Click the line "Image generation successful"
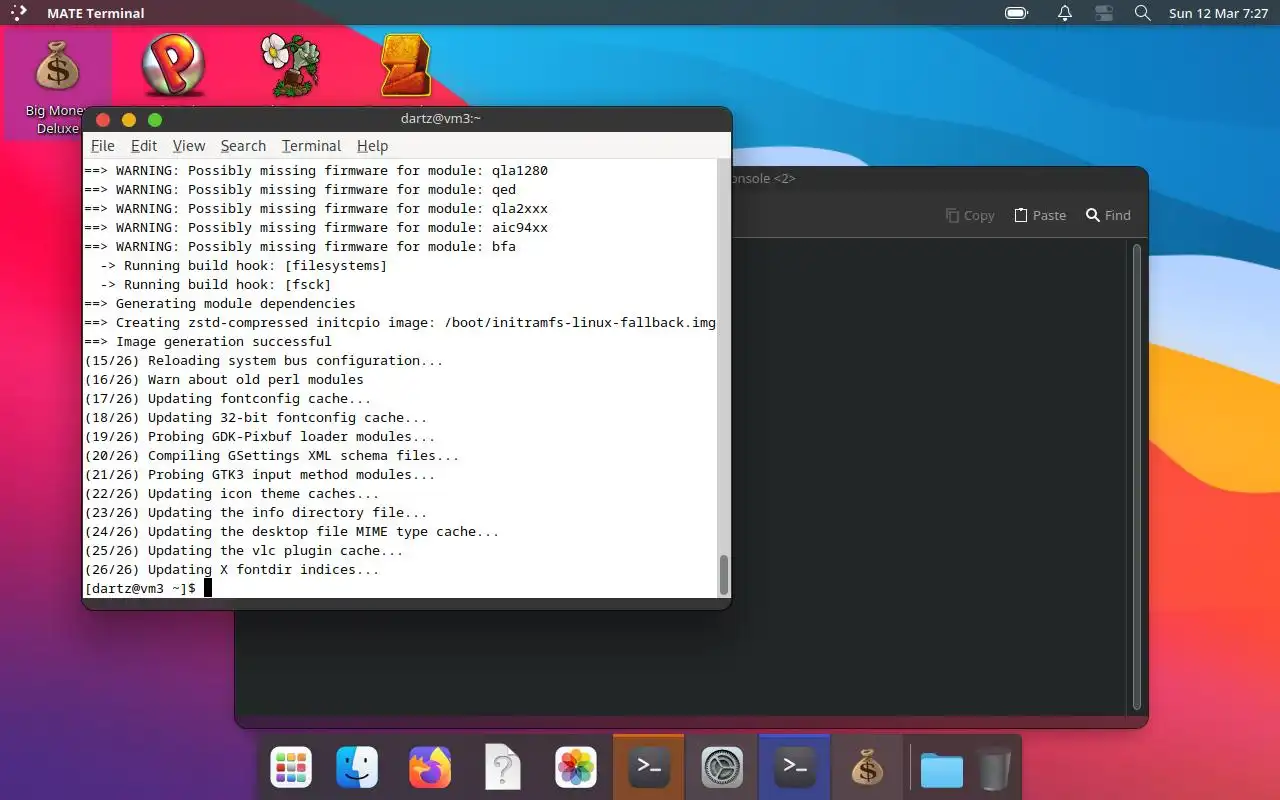Screen dimensions: 1280x800 tap(208, 342)
